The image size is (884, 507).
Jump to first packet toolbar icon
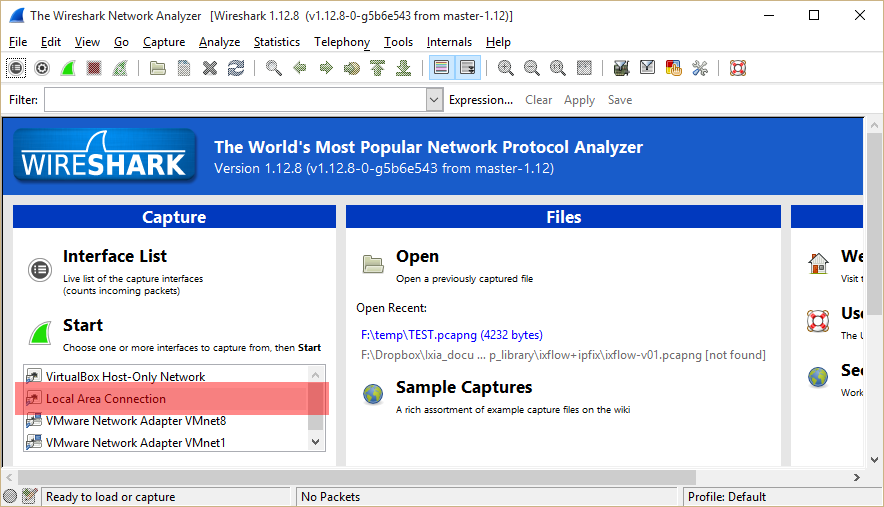click(378, 68)
